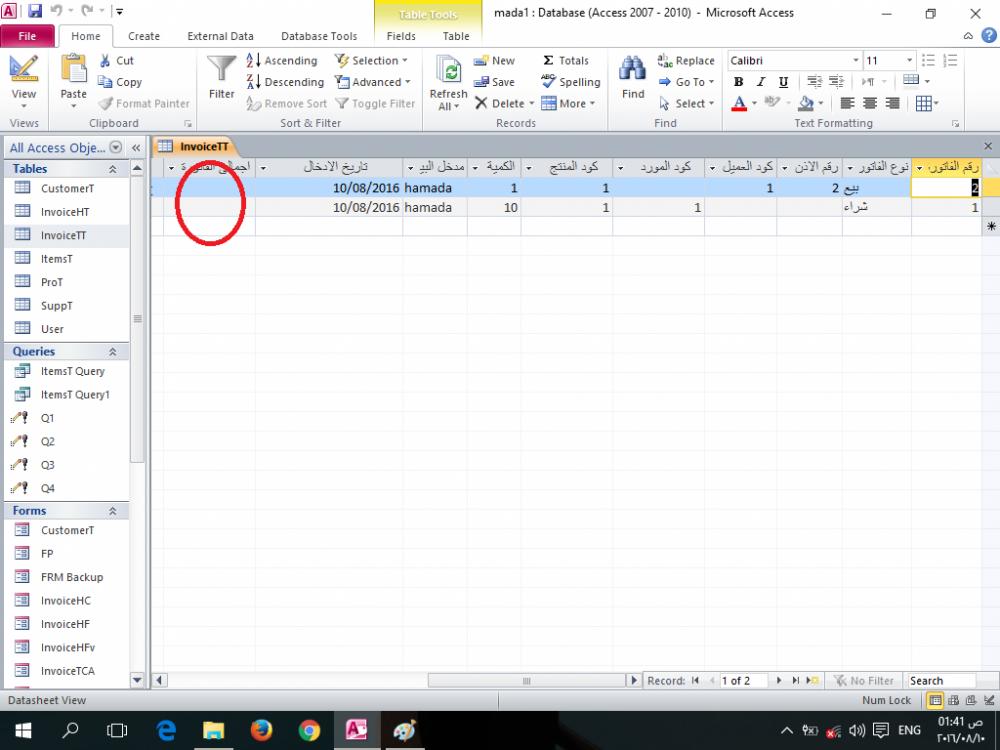Image resolution: width=1000 pixels, height=750 pixels.
Task: Toggle bullets list formatting
Action: [928, 61]
